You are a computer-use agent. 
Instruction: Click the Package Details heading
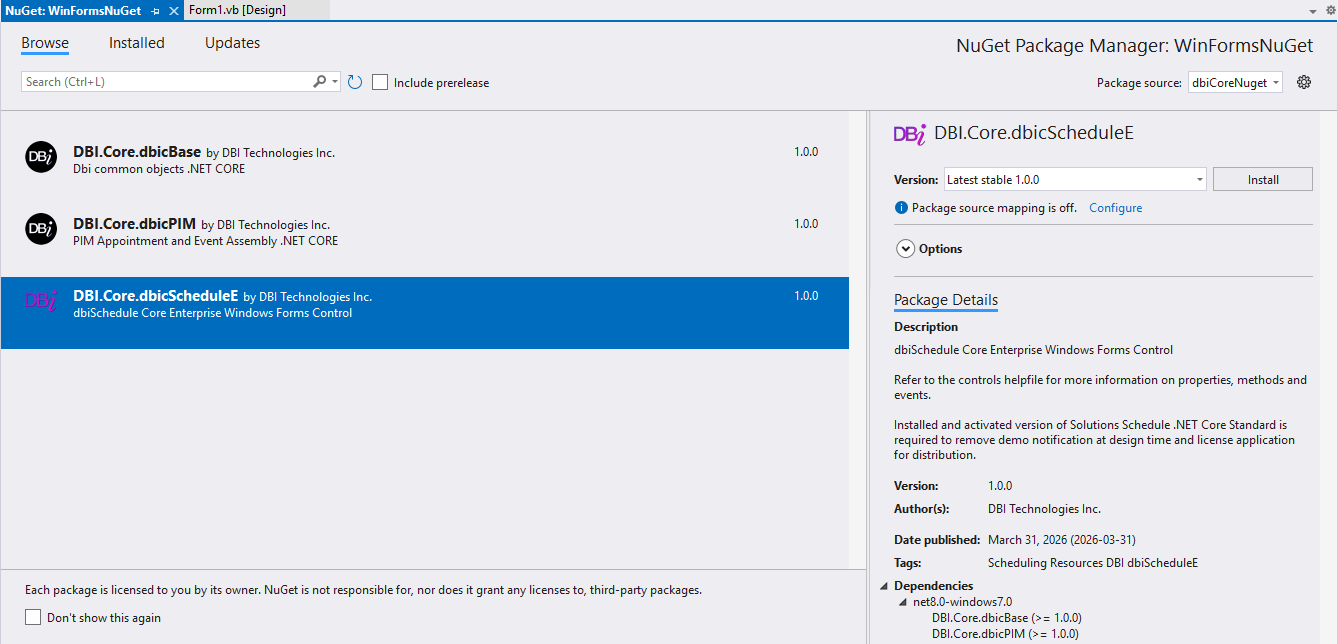(x=946, y=300)
